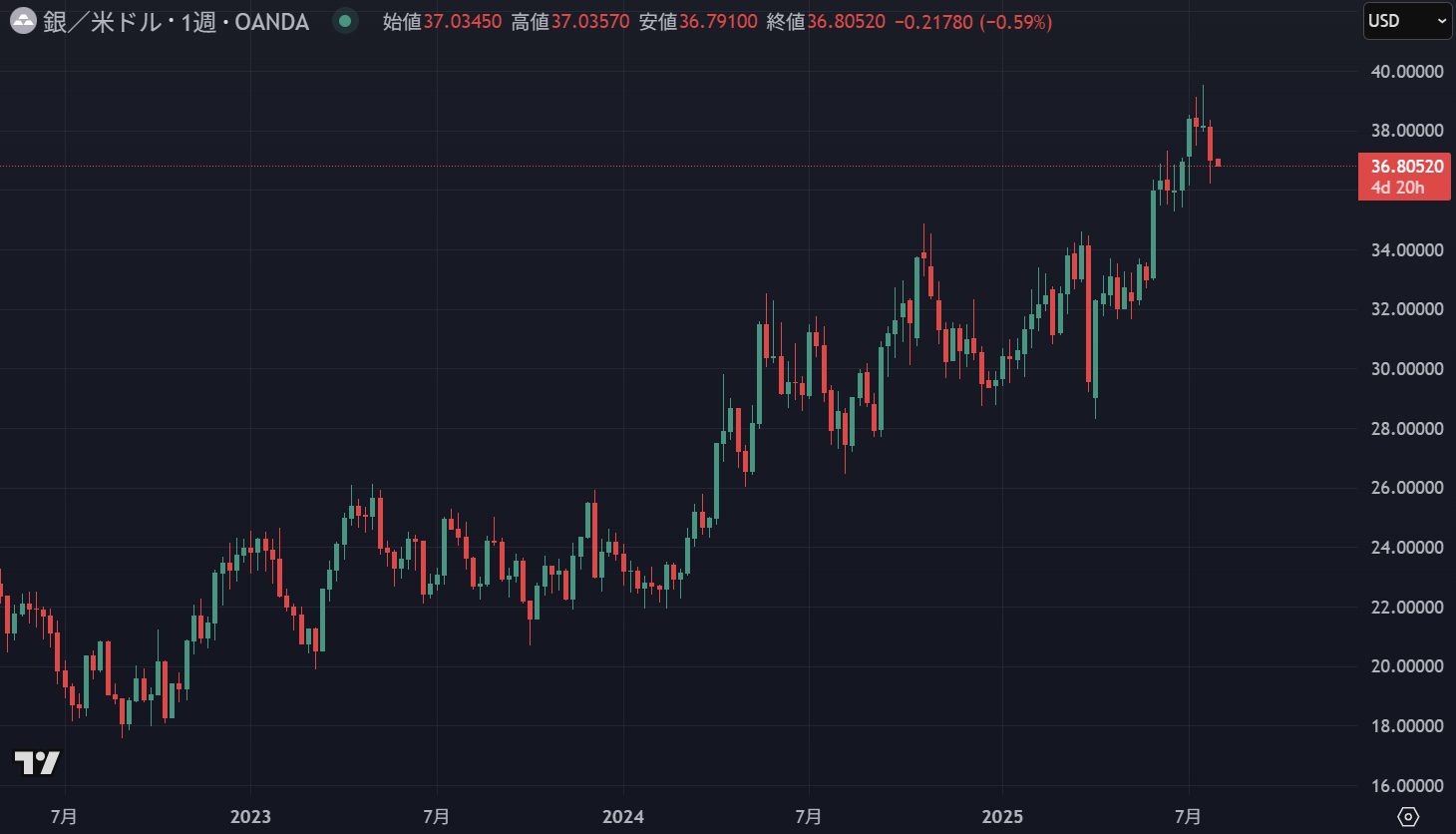The image size is (1456, 834).
Task: Click the 終値 36.80520 close value
Action: click(826, 22)
